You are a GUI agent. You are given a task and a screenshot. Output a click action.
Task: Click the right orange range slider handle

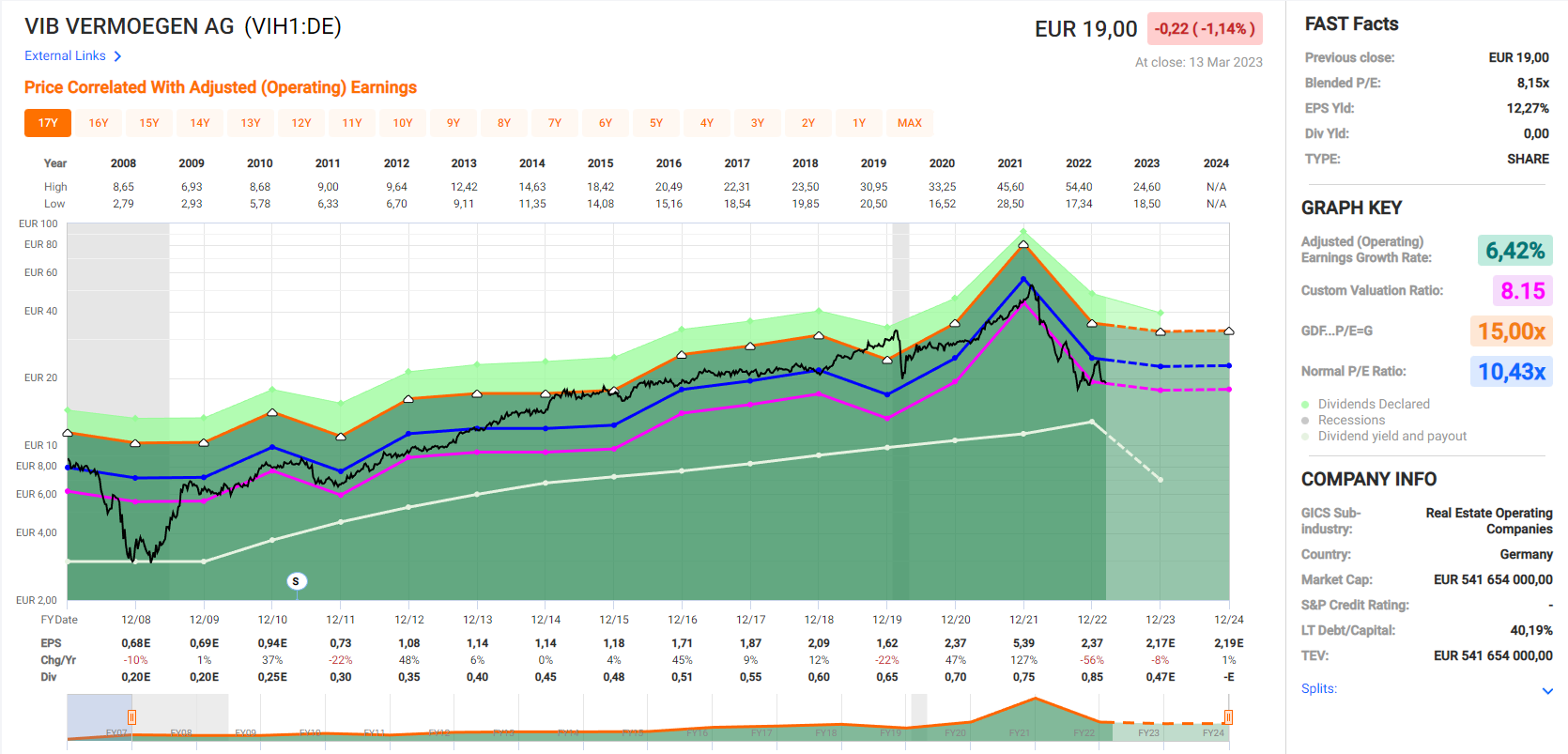click(1227, 717)
